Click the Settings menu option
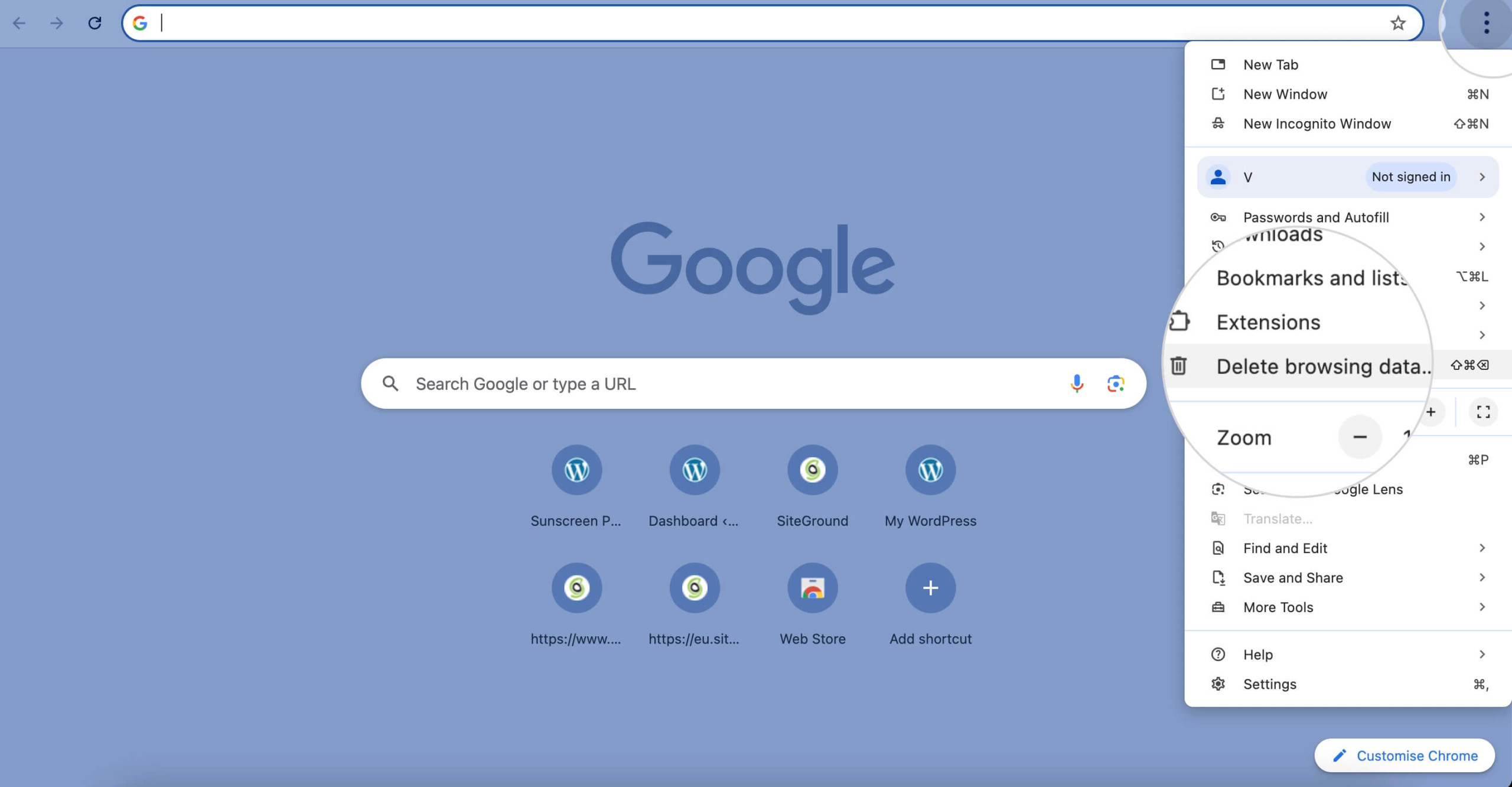Image resolution: width=1512 pixels, height=787 pixels. coord(1269,684)
